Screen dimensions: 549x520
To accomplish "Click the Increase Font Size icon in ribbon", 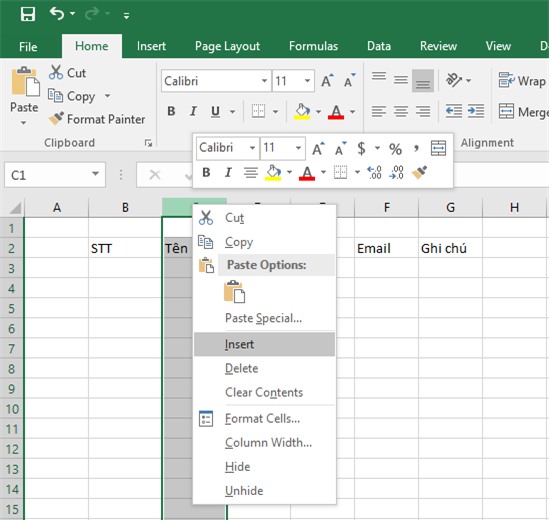I will point(327,81).
